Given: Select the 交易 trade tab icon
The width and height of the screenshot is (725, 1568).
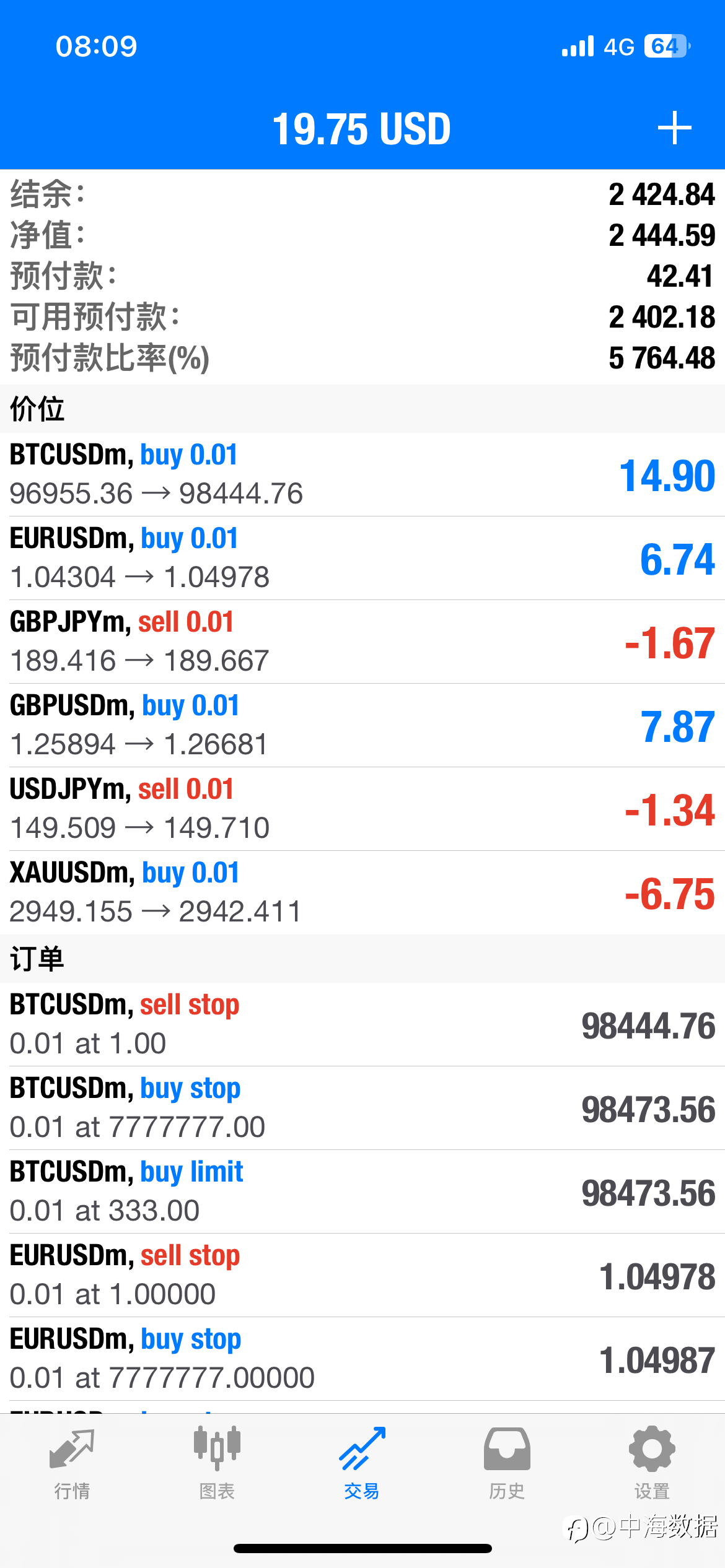Looking at the screenshot, I should tap(362, 1448).
